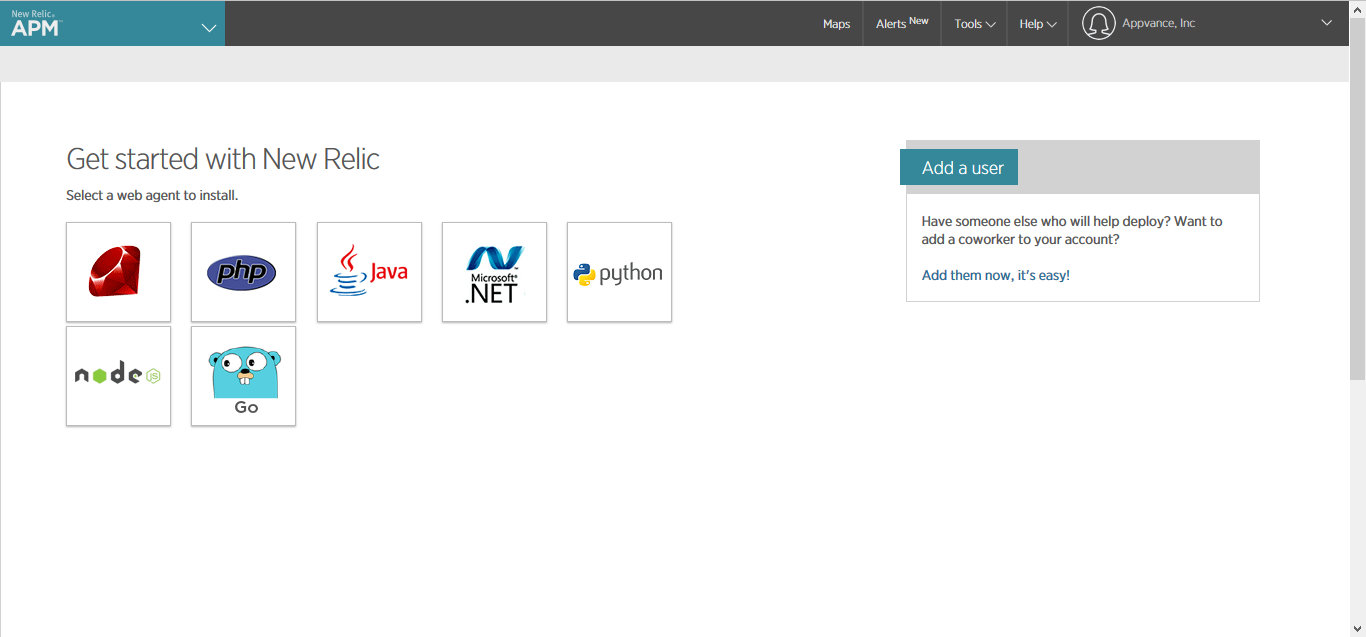Click the Add a user button
The image size is (1366, 637).
pyautogui.click(x=959, y=168)
